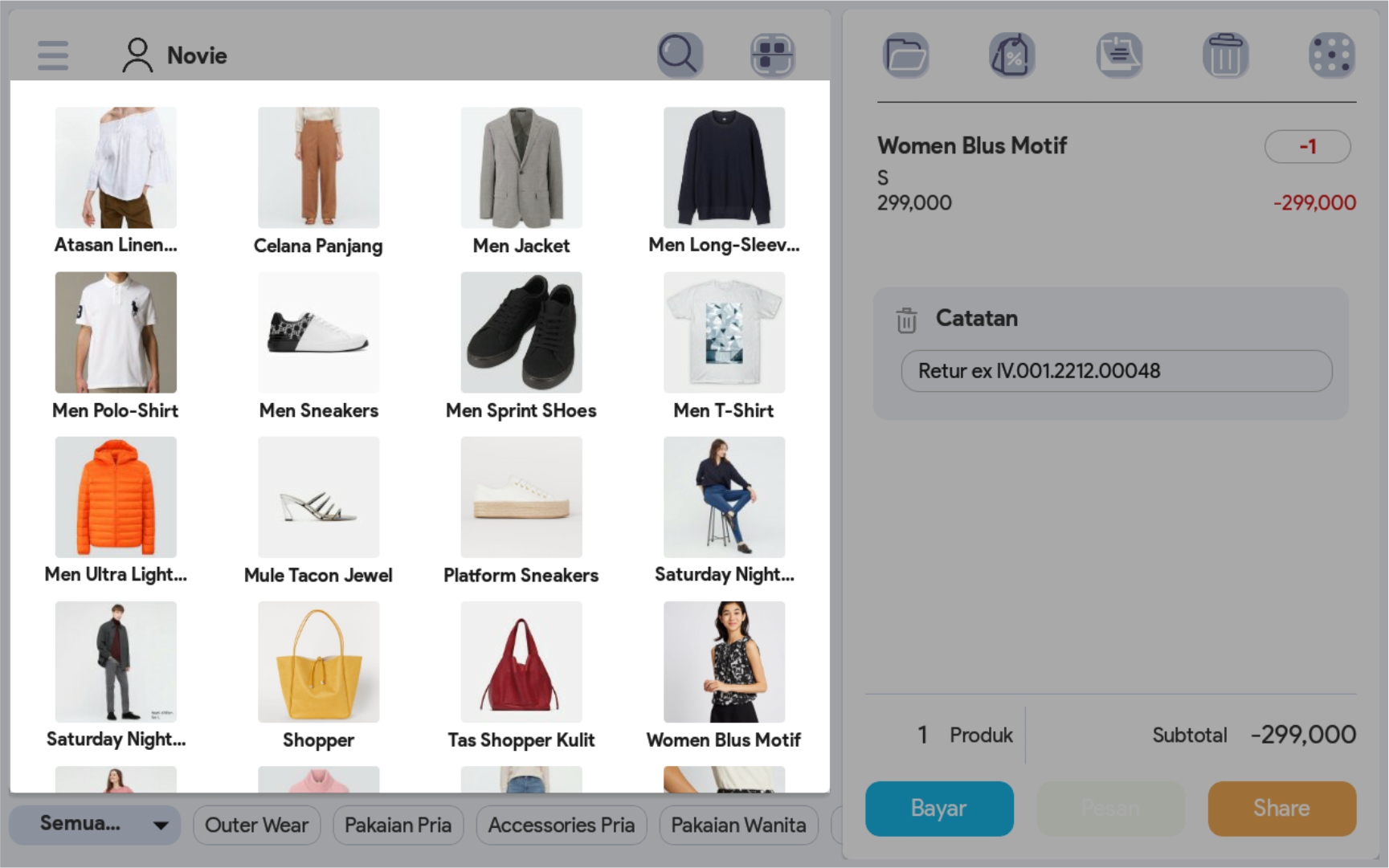The image size is (1389, 868).
Task: Apply discount using price tag icon
Action: 1011,55
